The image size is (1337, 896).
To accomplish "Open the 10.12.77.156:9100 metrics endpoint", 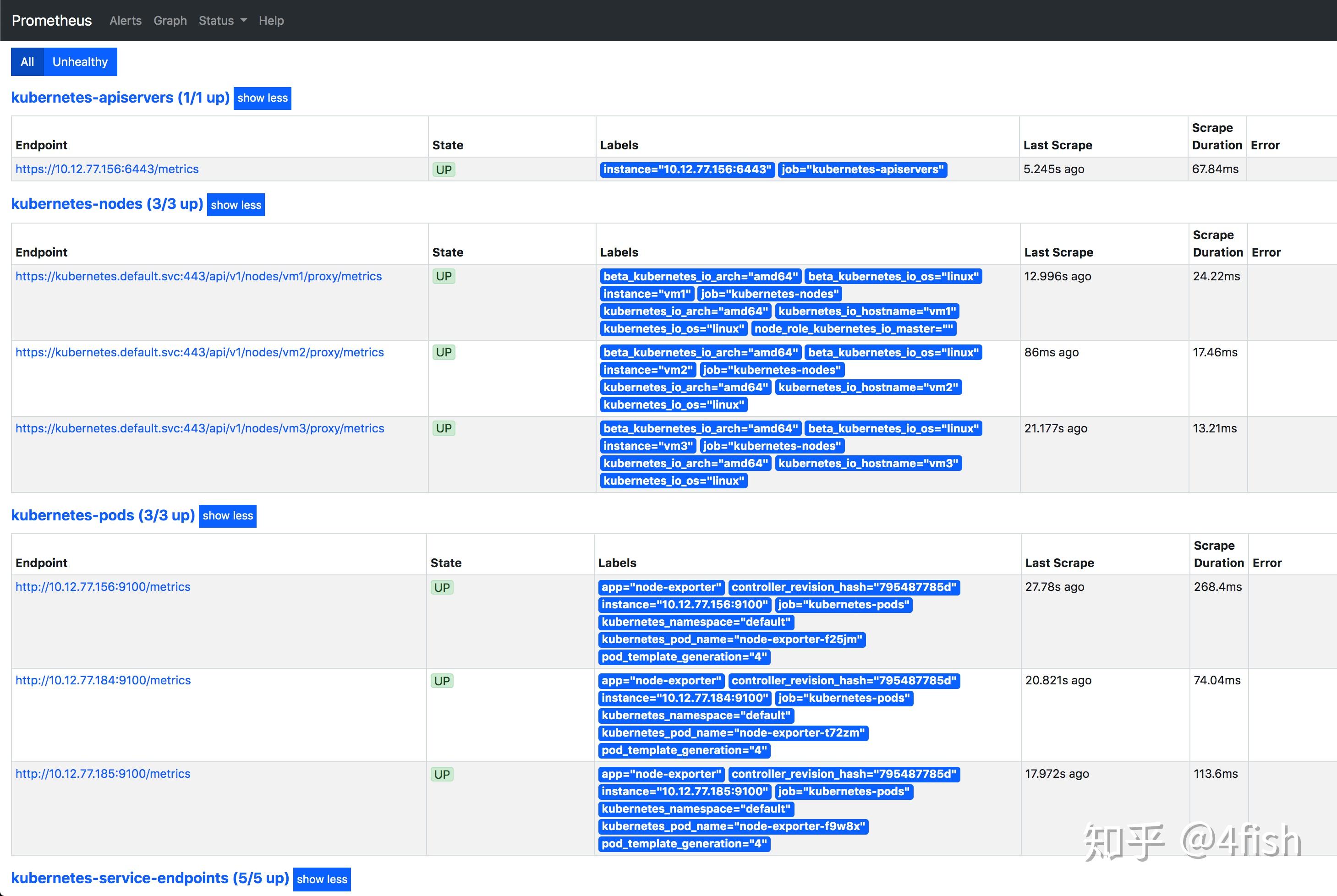I will pos(103,587).
